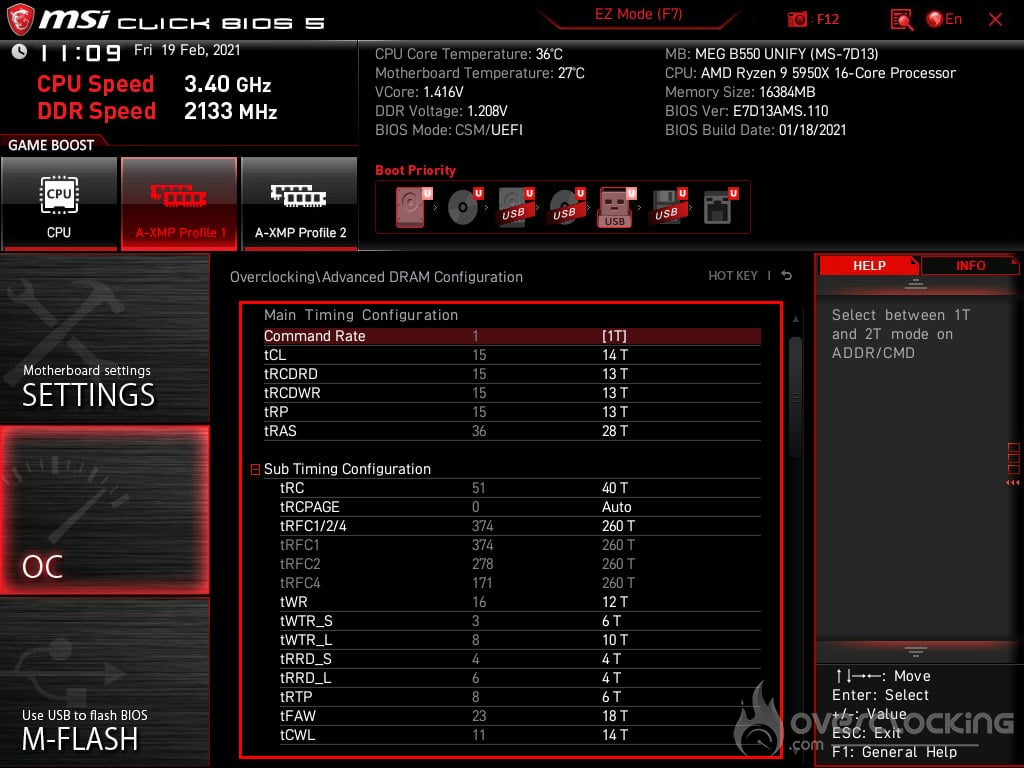Image resolution: width=1024 pixels, height=768 pixels.
Task: Switch to the HELP tab
Action: [869, 266]
